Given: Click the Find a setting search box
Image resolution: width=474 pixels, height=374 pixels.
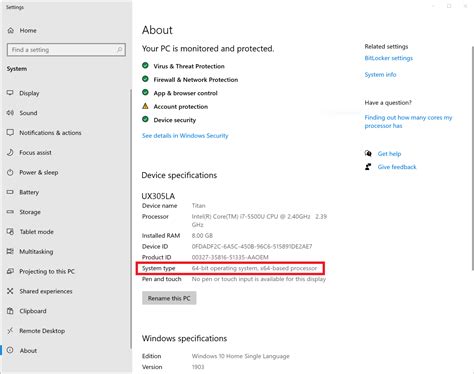Looking at the screenshot, I should point(66,50).
